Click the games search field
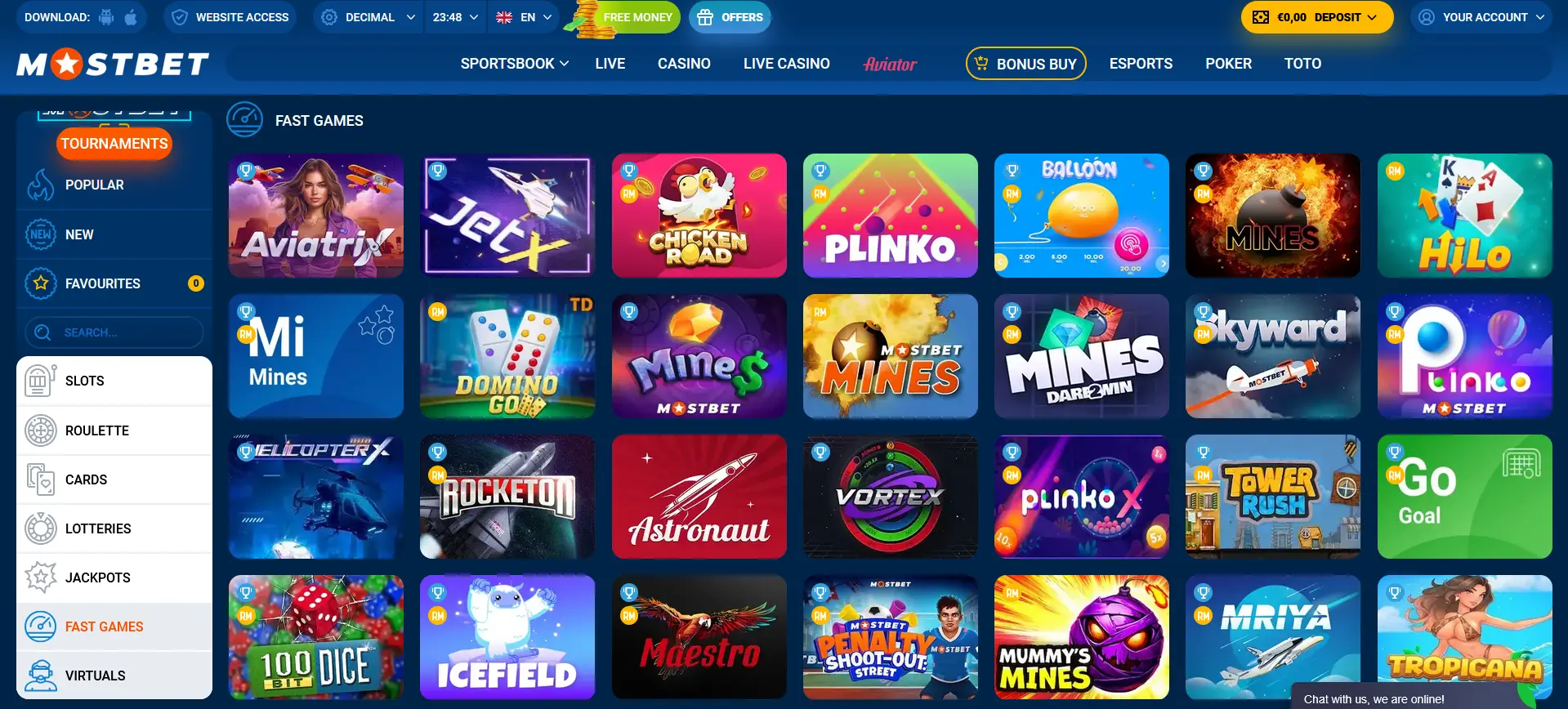The width and height of the screenshot is (1568, 709). pyautogui.click(x=114, y=332)
